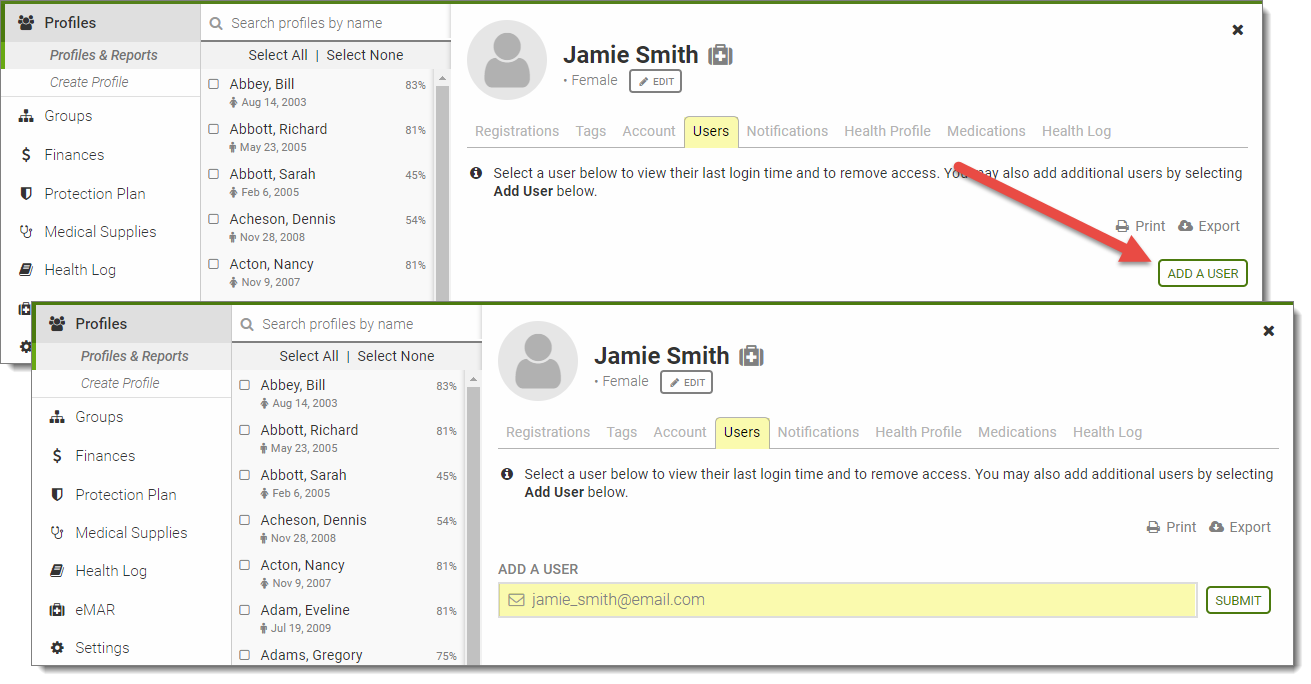This screenshot has height=684, width=1311.
Task: Click the Export cloud icon above the SUBMIT button
Action: click(1216, 527)
